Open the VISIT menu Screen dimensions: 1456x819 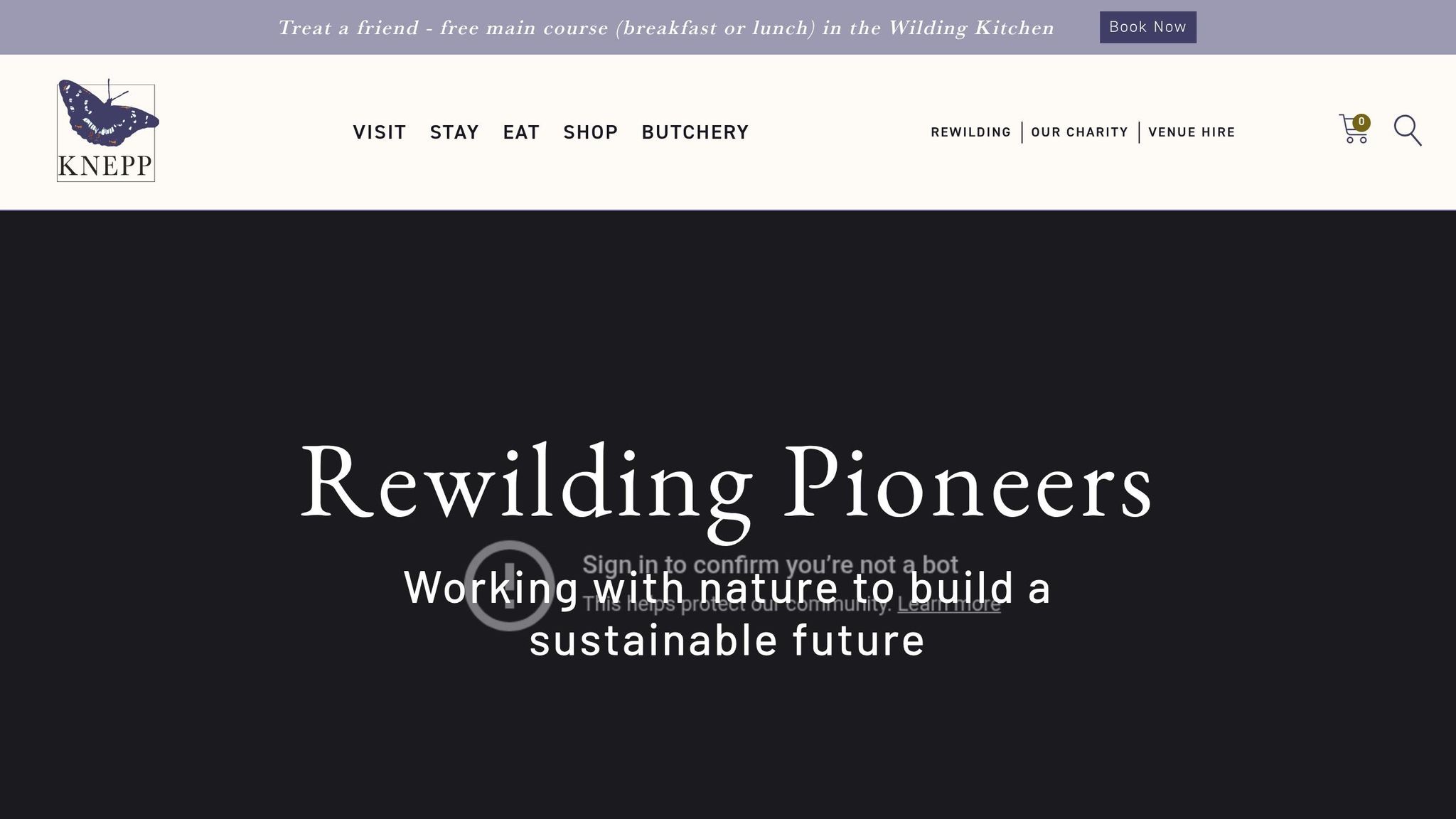pos(380,133)
